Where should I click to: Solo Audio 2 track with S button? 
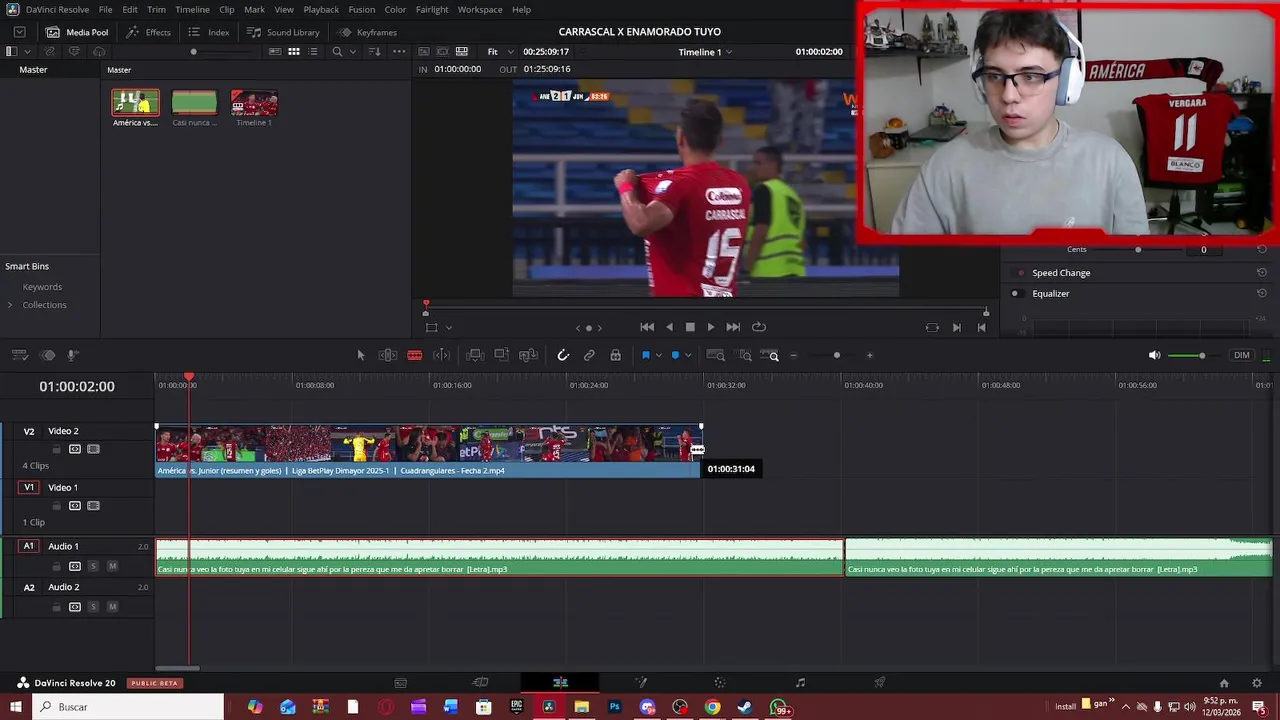point(93,607)
